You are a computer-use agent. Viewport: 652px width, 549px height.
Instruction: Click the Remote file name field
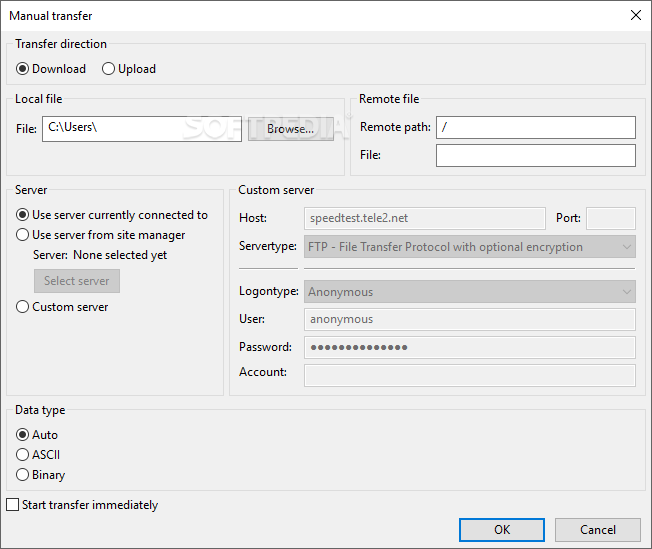pyautogui.click(x=536, y=156)
